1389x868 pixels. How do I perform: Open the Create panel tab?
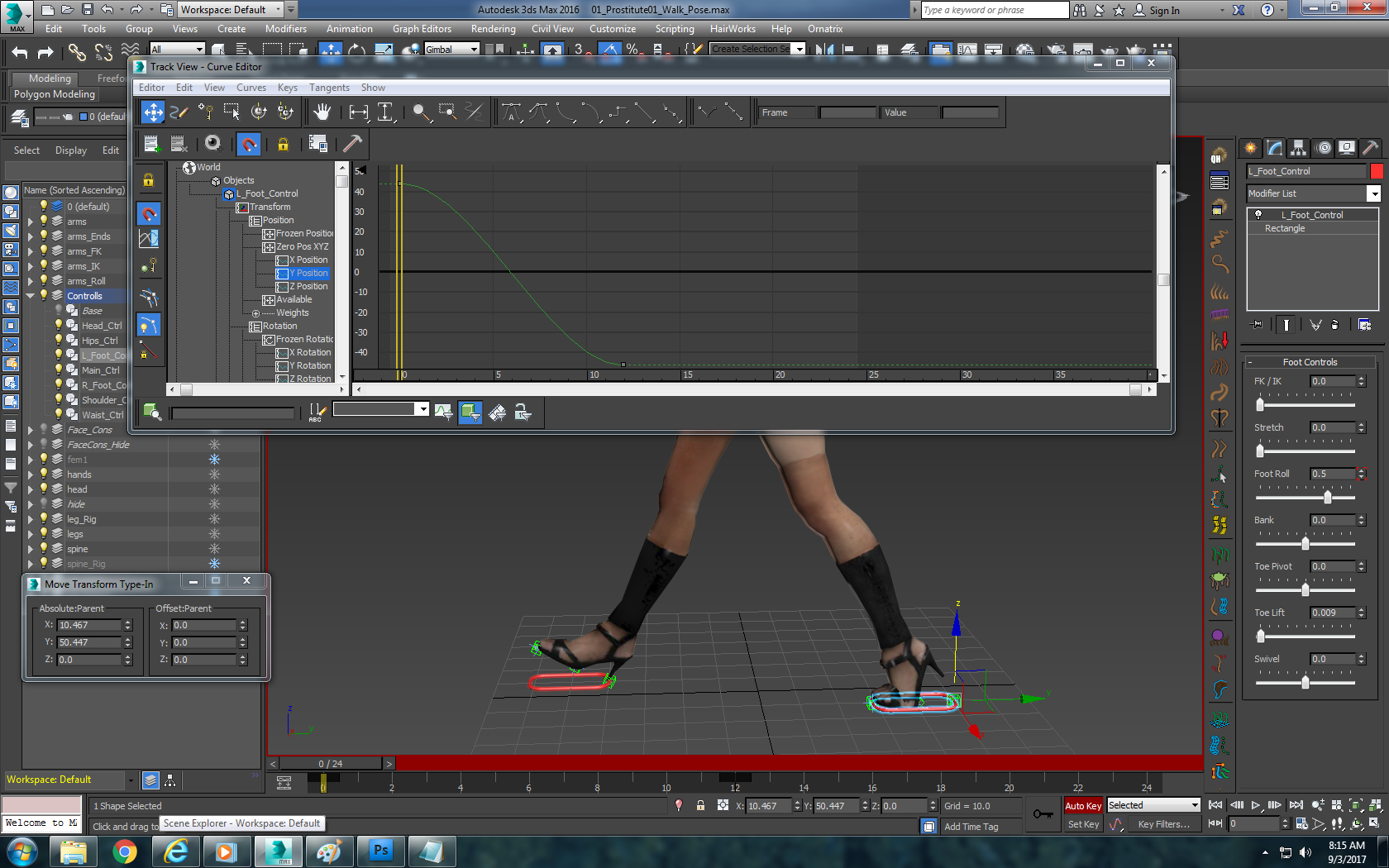1250,148
